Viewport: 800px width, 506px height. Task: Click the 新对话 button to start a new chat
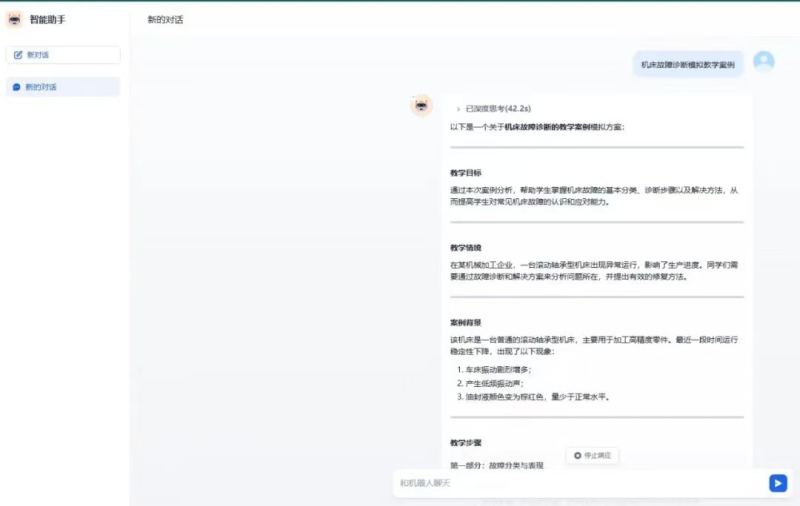pos(63,55)
